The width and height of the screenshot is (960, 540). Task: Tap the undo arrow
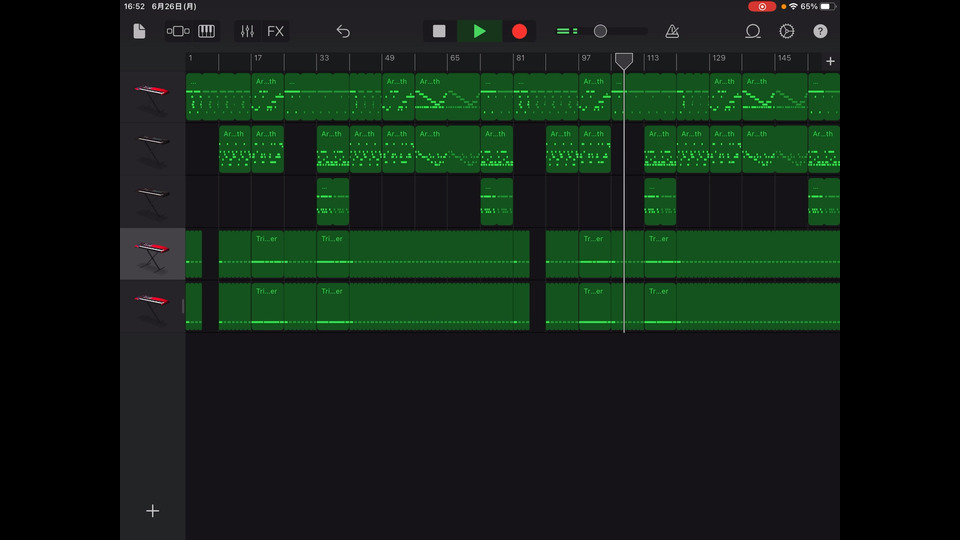[x=343, y=31]
